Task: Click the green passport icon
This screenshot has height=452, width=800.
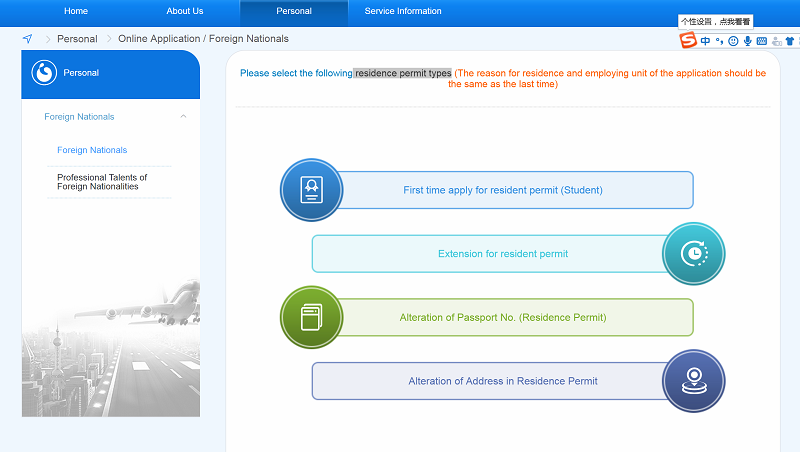Action: (311, 317)
